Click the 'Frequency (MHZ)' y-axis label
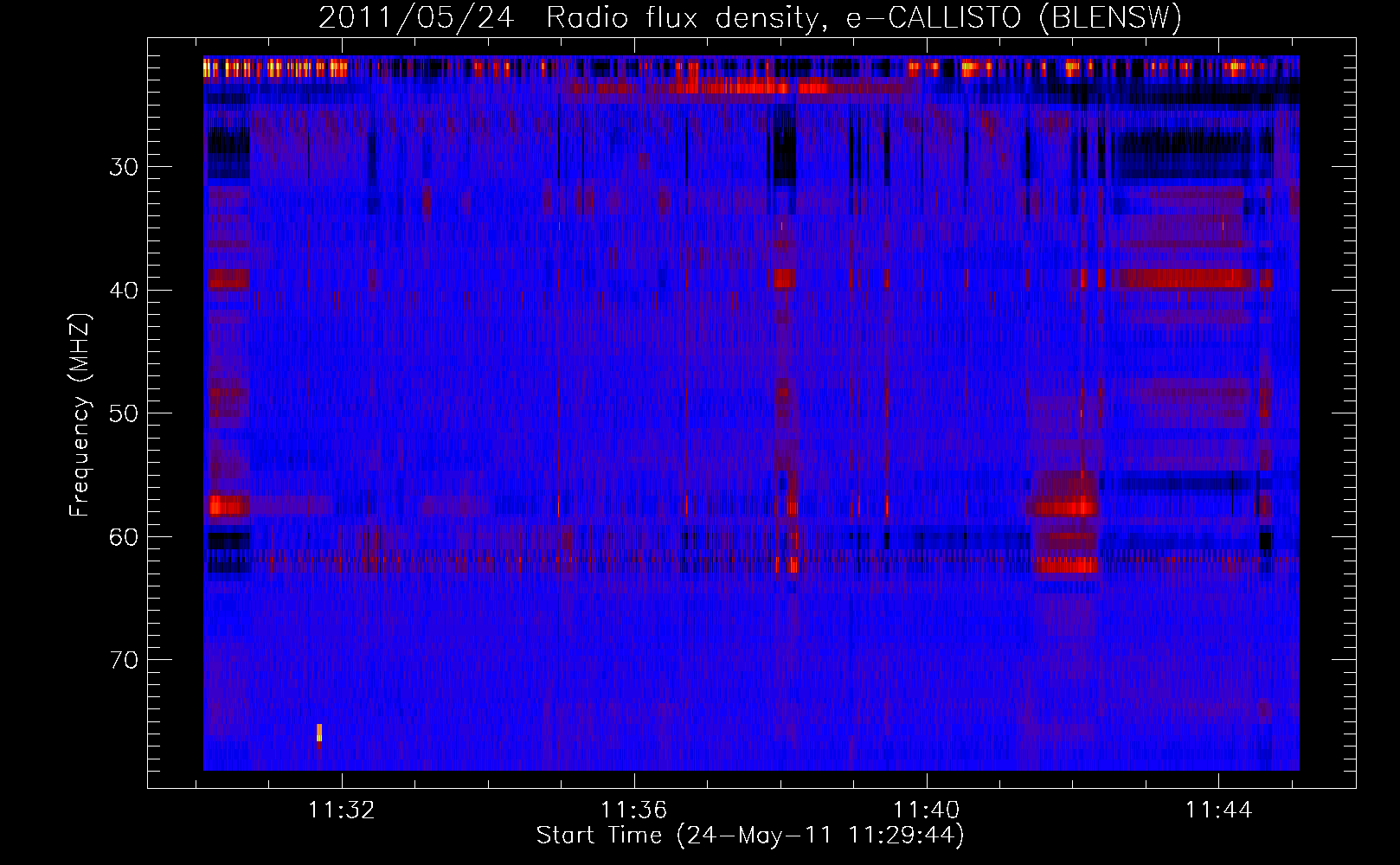This screenshot has height=865, width=1400. 80,415
